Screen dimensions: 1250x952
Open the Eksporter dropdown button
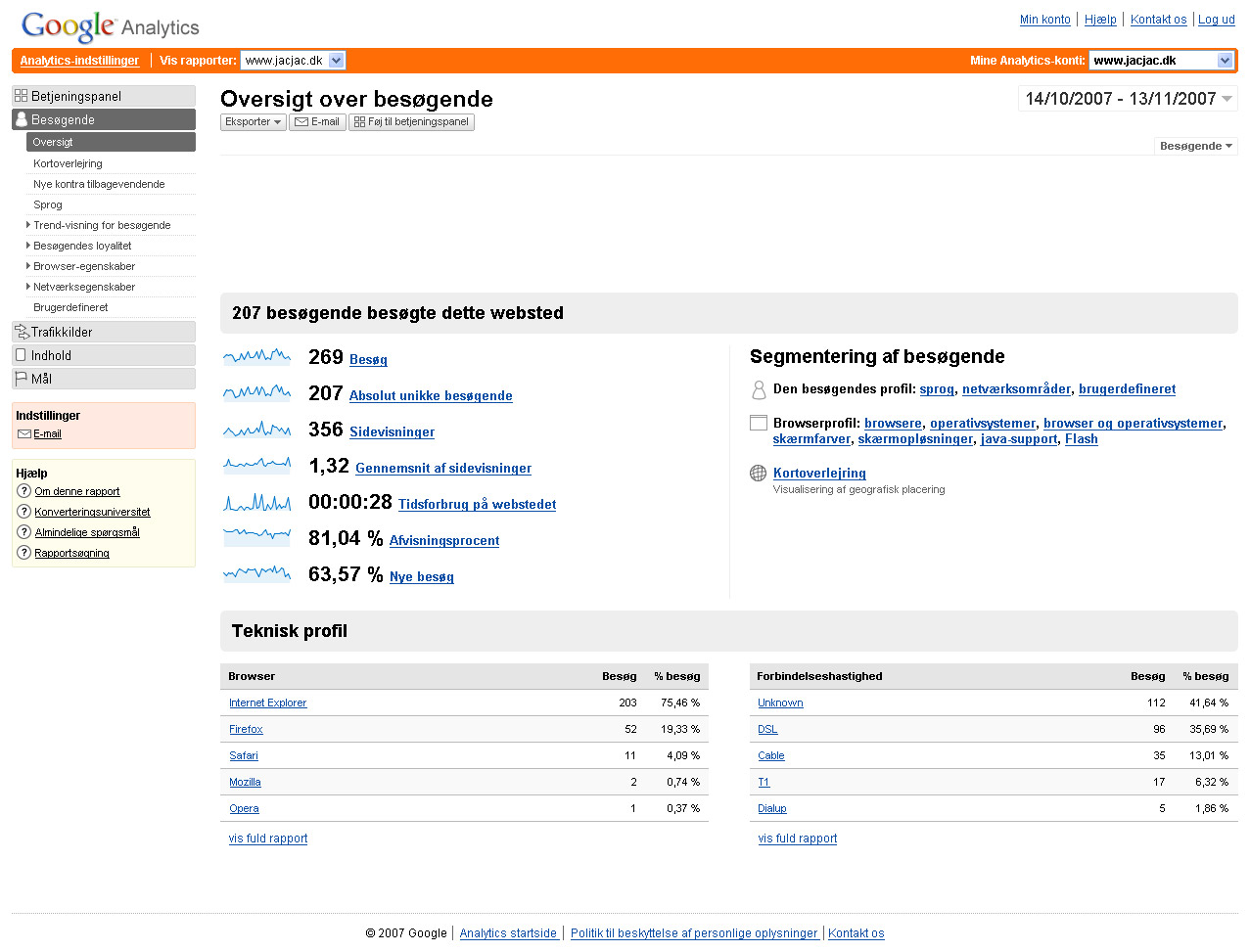pos(253,122)
